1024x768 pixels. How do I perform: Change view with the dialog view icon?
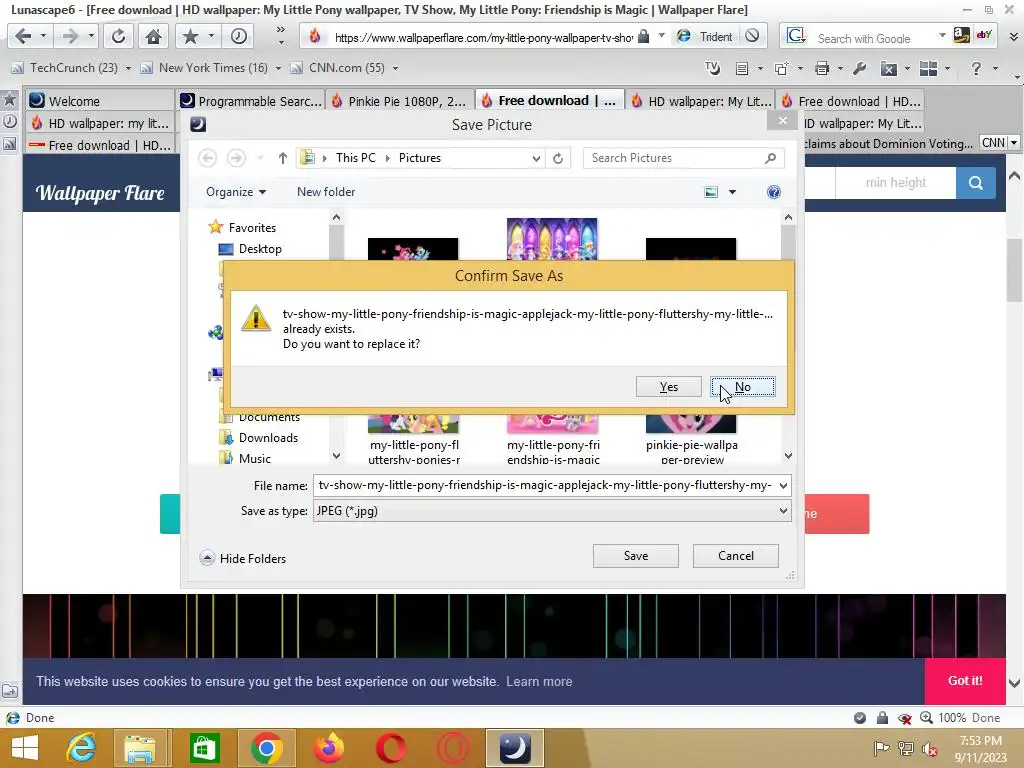click(x=711, y=192)
